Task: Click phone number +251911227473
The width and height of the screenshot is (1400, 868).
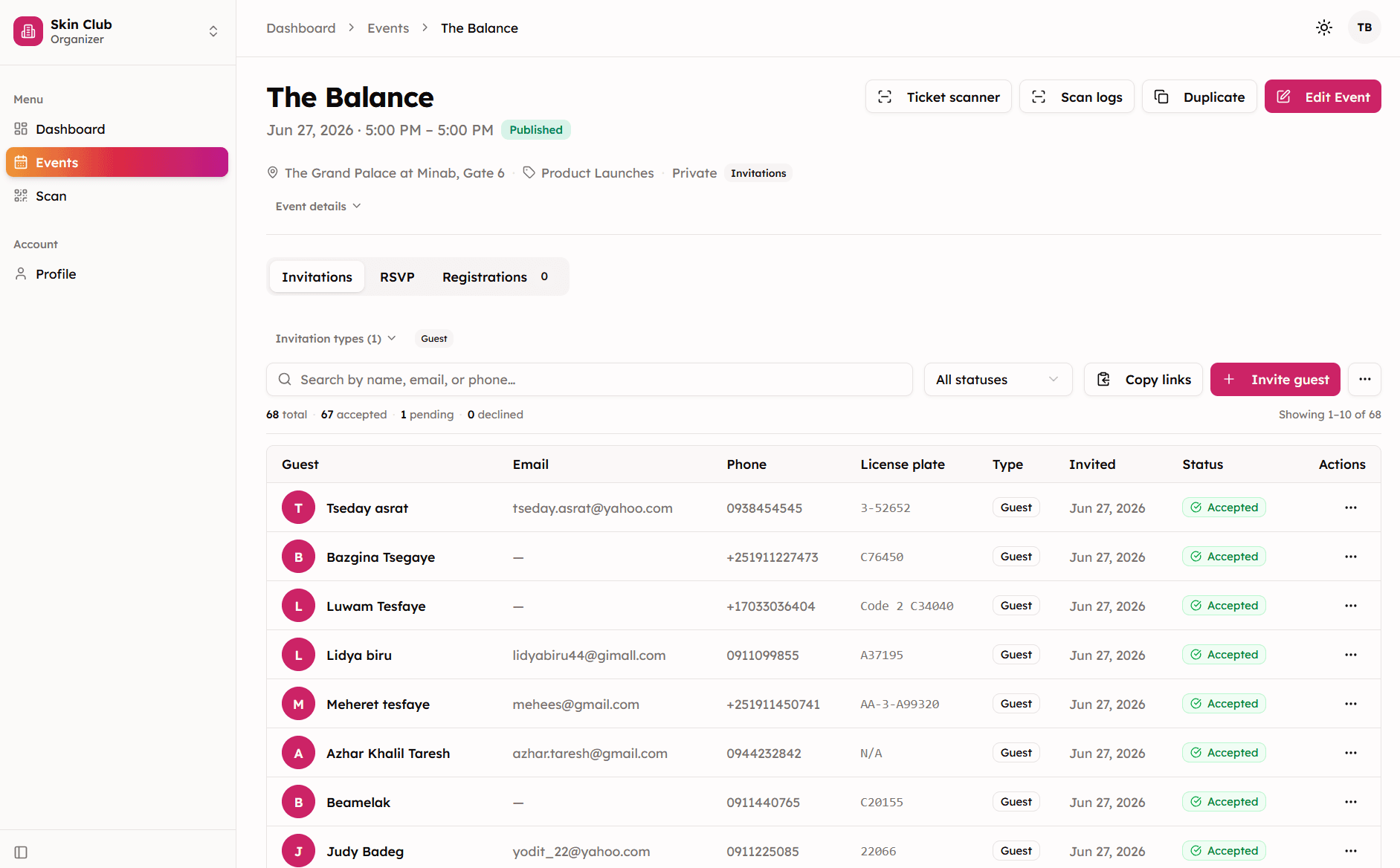Action: pyautogui.click(x=772, y=557)
